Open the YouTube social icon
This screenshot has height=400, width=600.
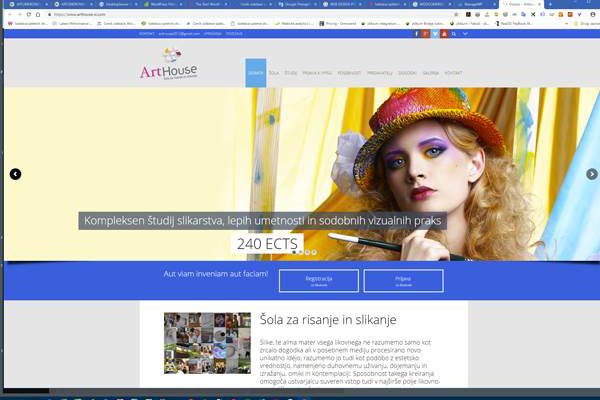(x=444, y=34)
